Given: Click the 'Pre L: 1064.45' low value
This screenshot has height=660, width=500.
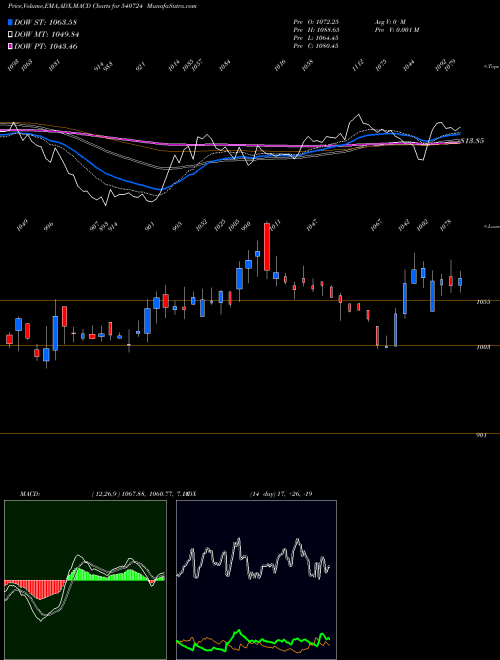Looking at the screenshot, I should coord(316,38).
